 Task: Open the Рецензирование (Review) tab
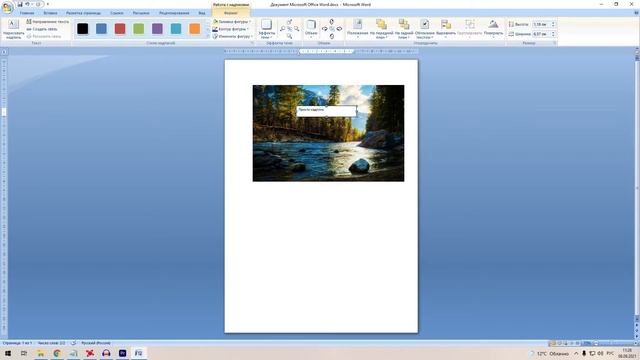click(174, 13)
